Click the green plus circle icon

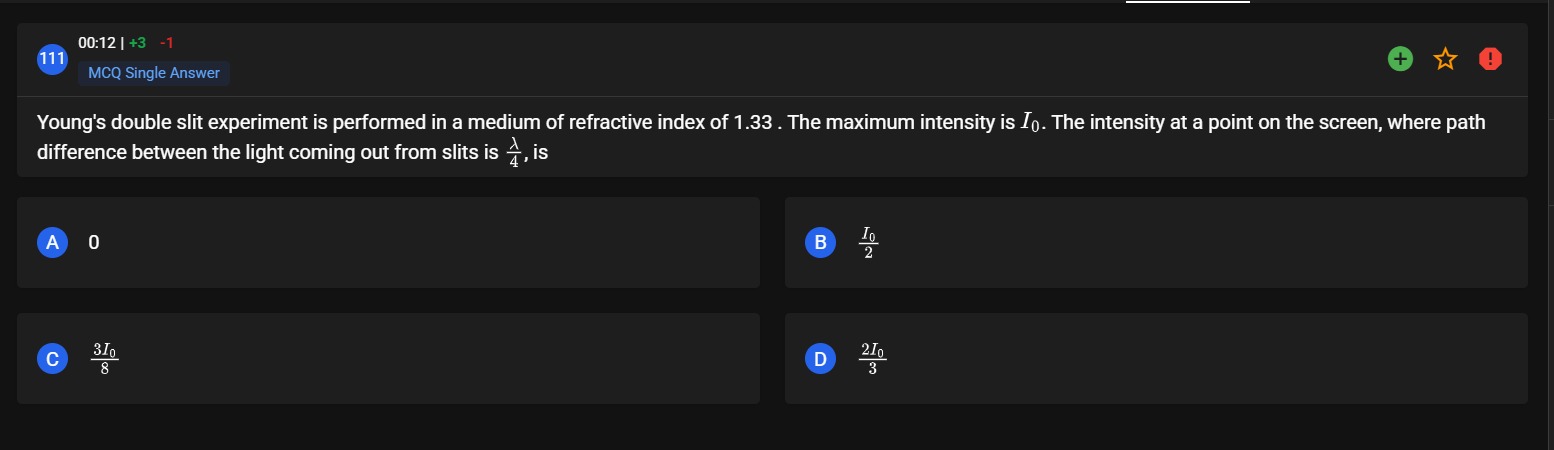tap(1401, 60)
